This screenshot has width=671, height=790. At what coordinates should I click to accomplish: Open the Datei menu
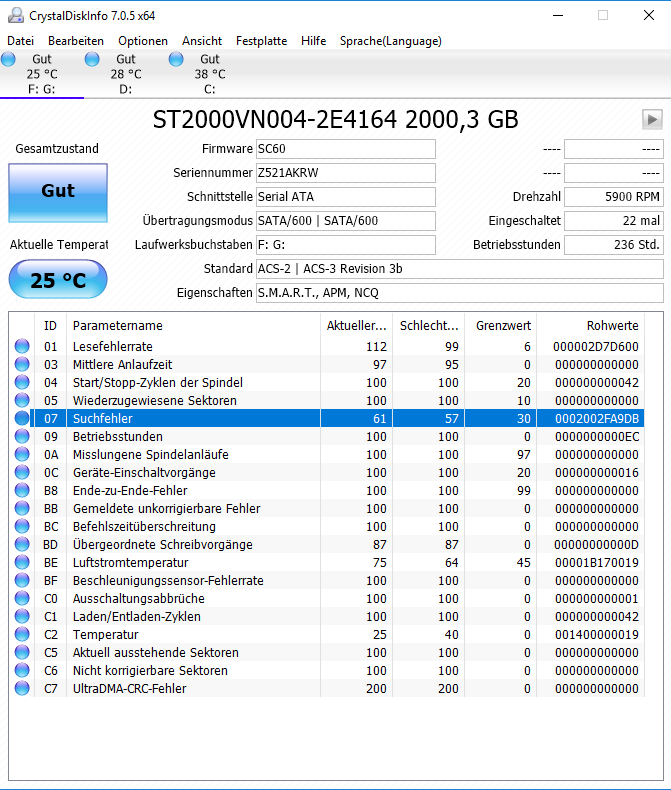click(x=21, y=41)
